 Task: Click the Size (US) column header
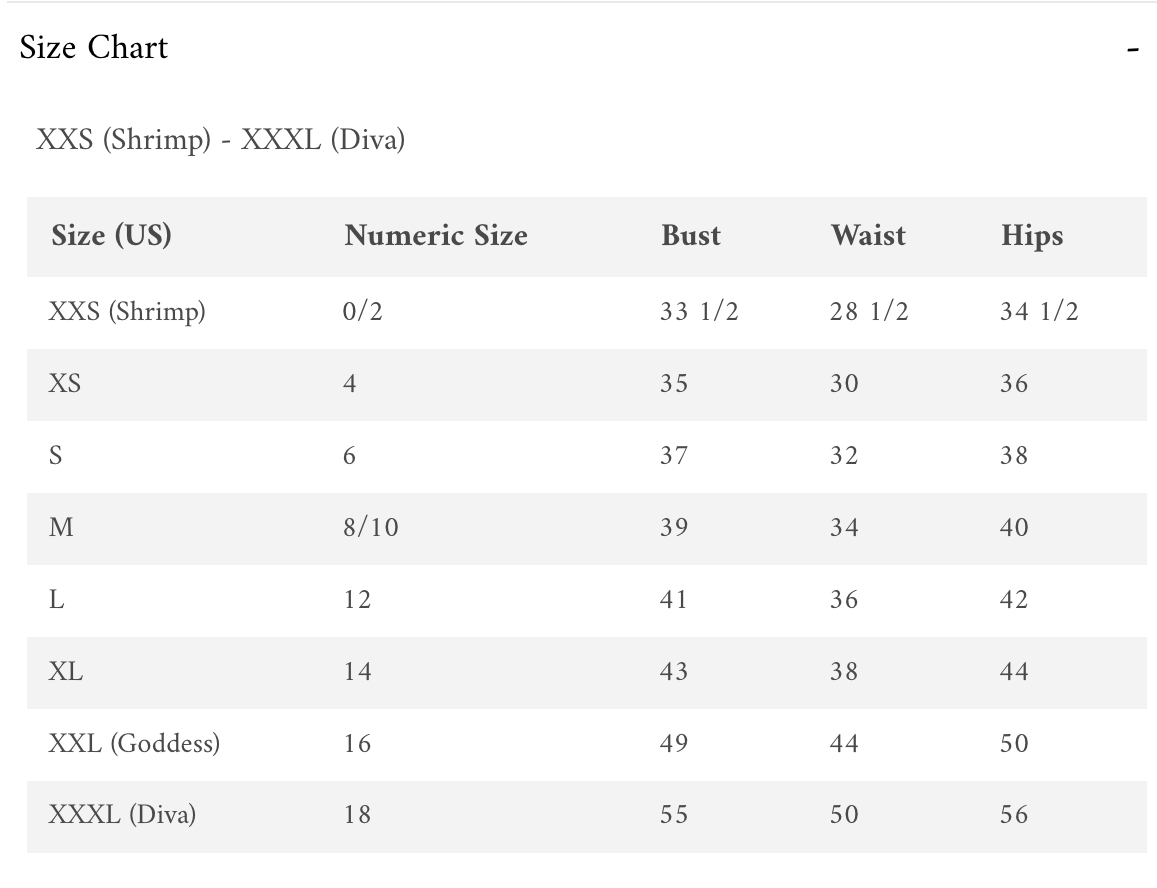(111, 236)
